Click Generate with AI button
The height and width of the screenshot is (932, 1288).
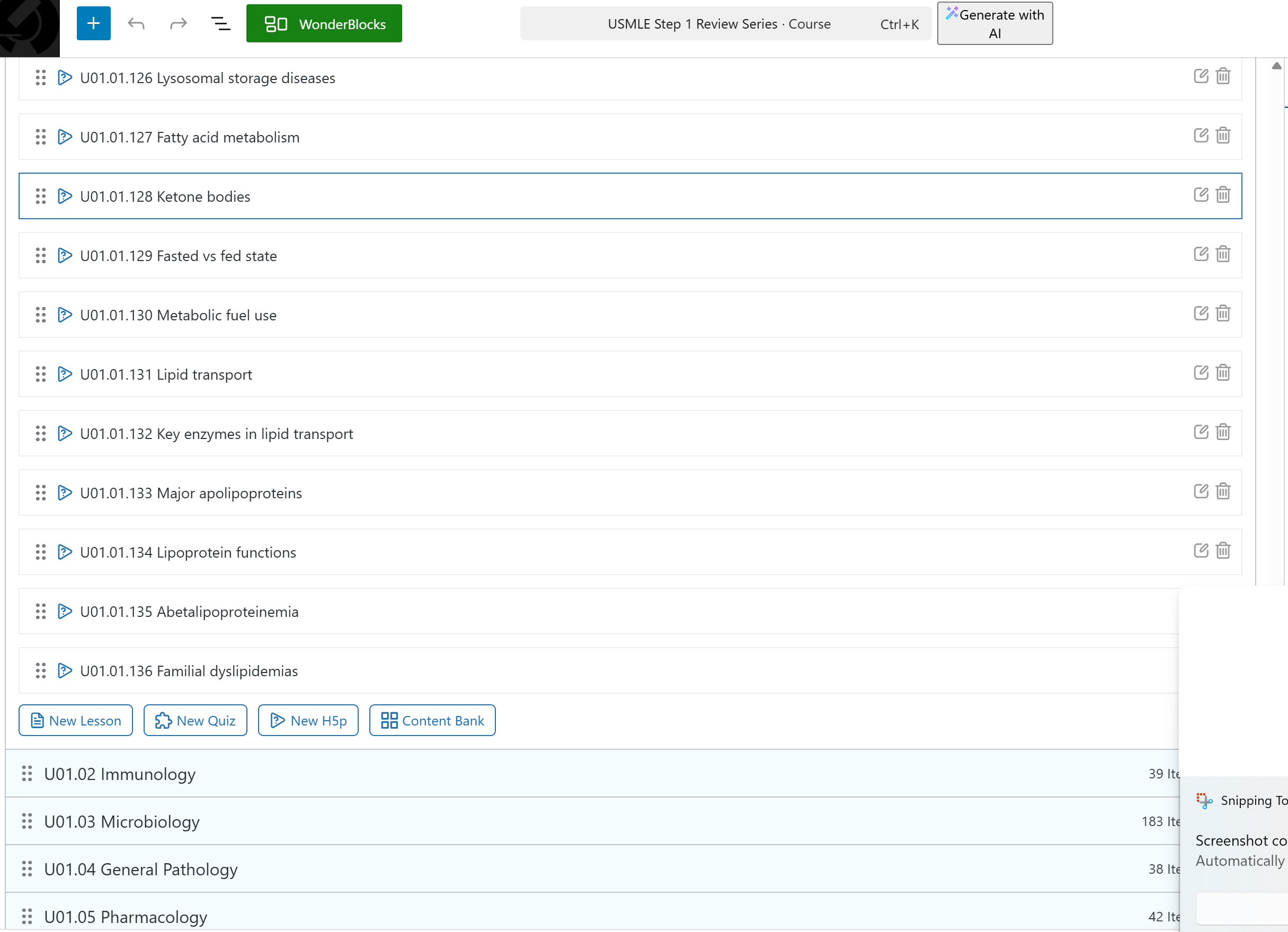(994, 23)
